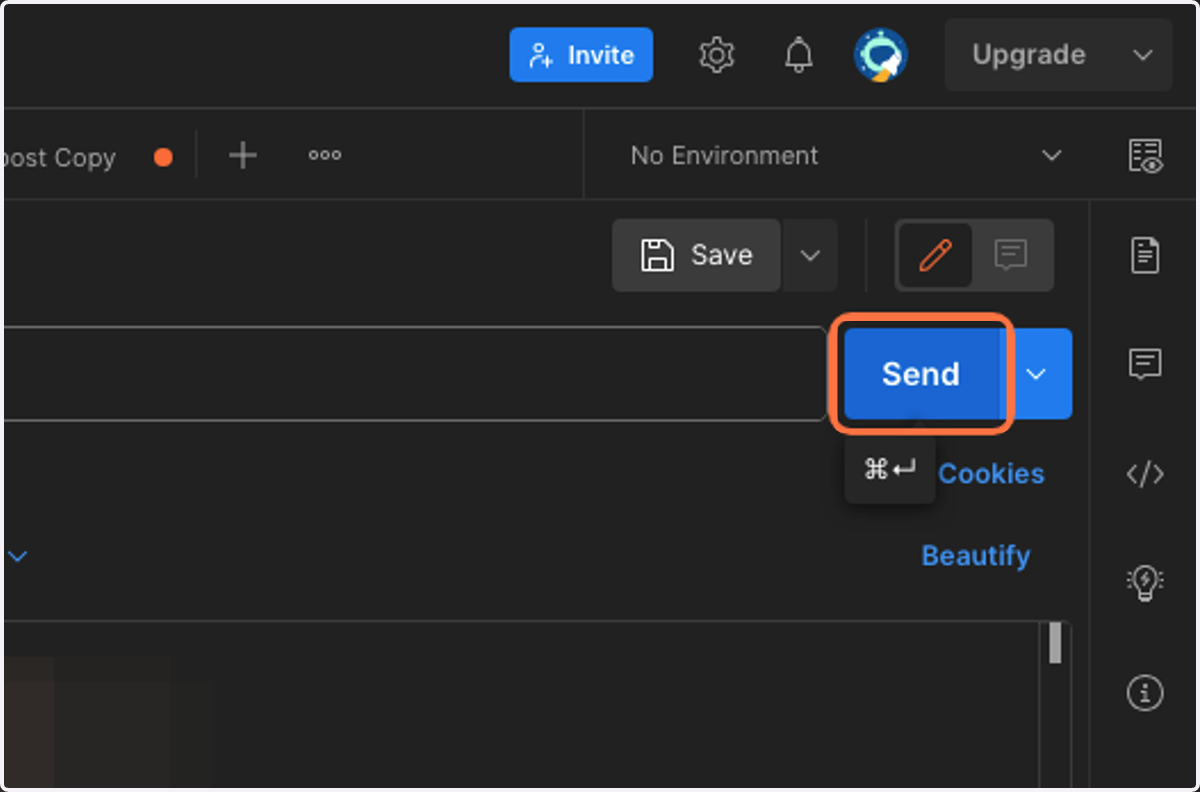1200x792 pixels.
Task: Open the Cookies link
Action: pos(991,474)
